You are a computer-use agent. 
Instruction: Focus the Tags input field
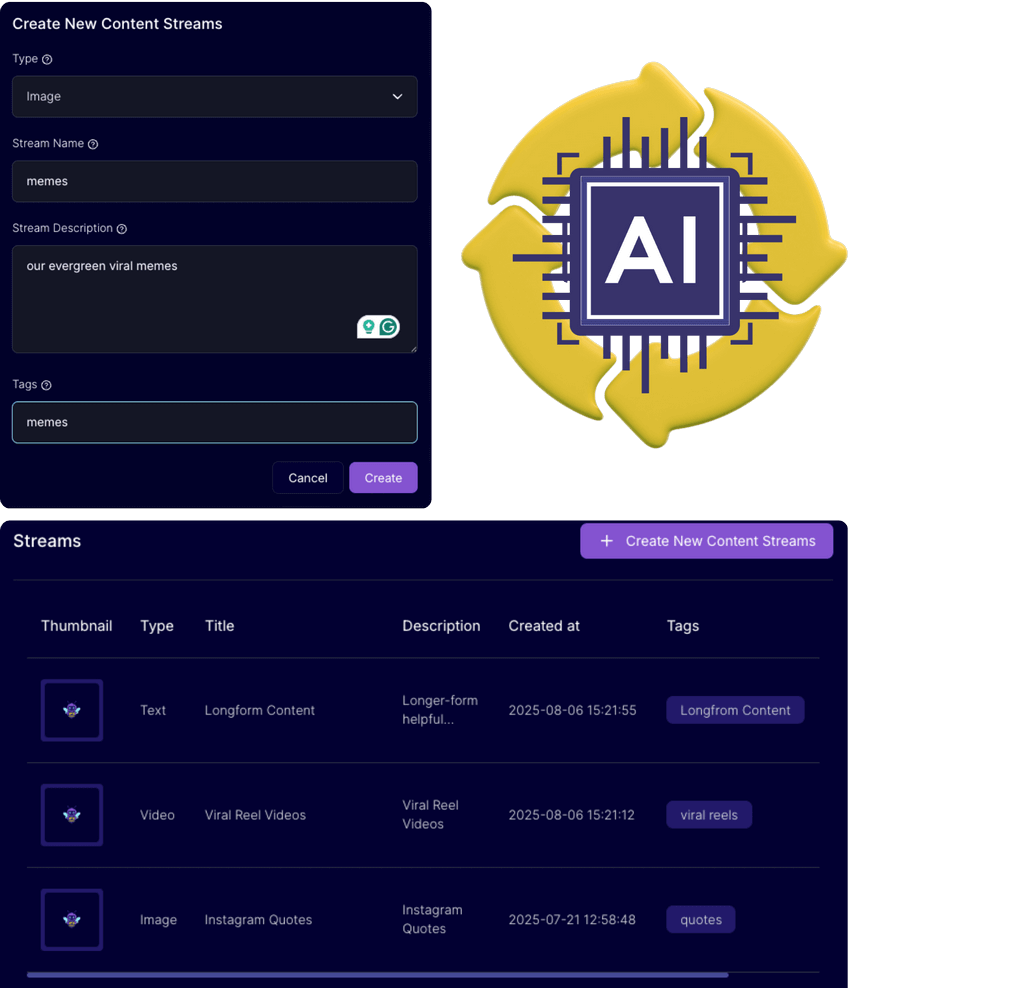click(x=214, y=422)
